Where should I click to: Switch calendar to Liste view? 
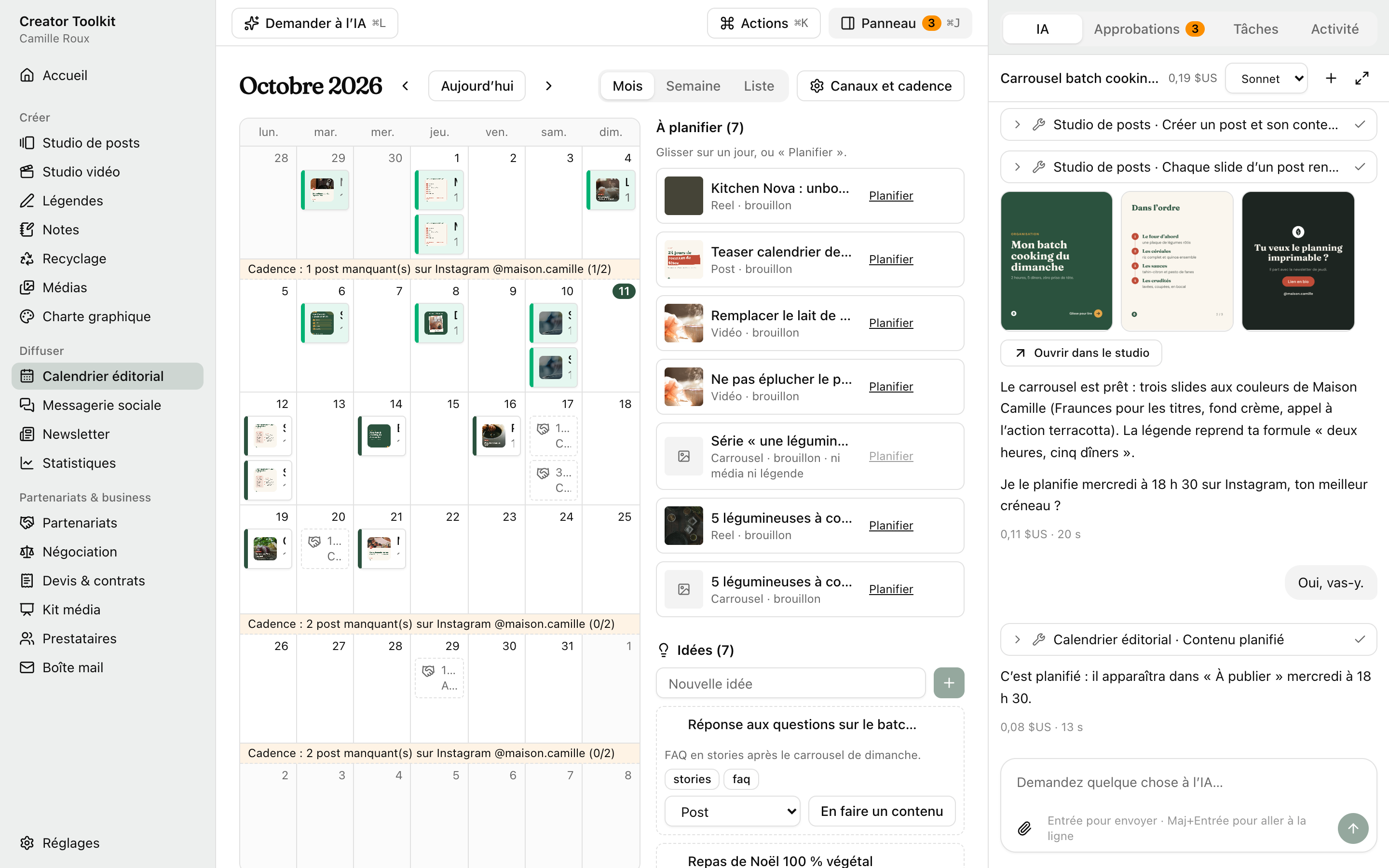(x=759, y=86)
